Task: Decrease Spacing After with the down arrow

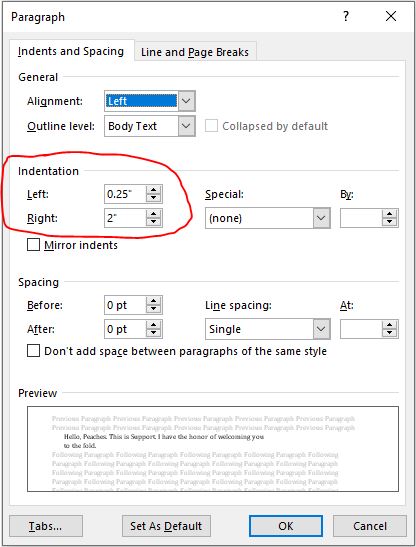Action: [154, 333]
